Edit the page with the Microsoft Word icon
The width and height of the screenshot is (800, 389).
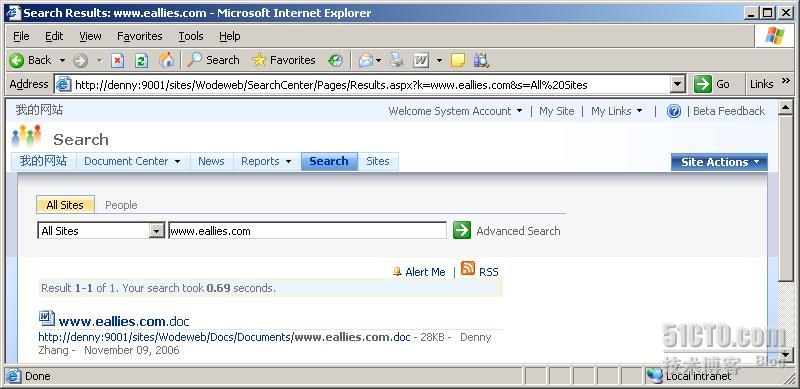coord(421,61)
